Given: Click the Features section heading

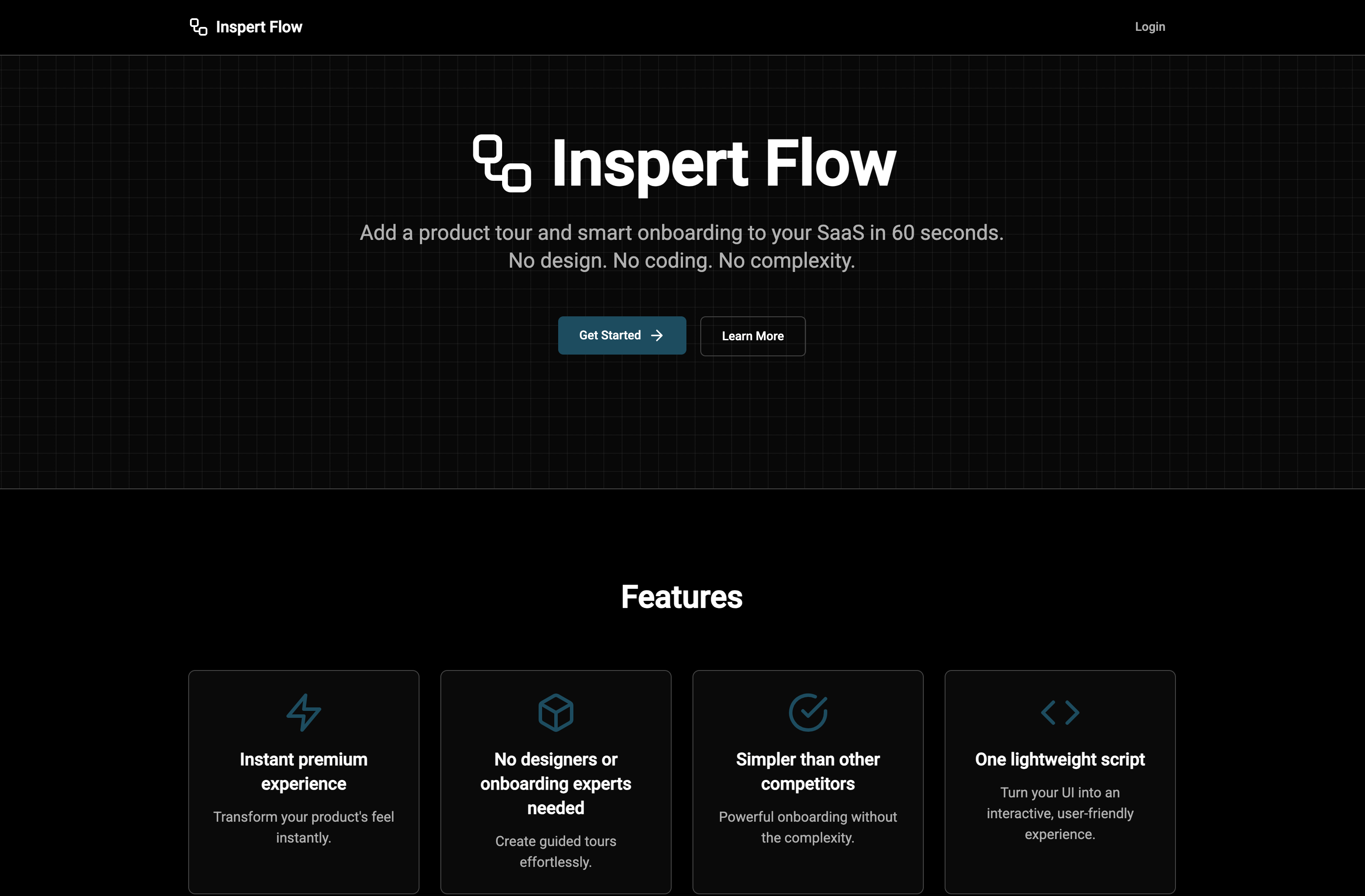Looking at the screenshot, I should (681, 597).
